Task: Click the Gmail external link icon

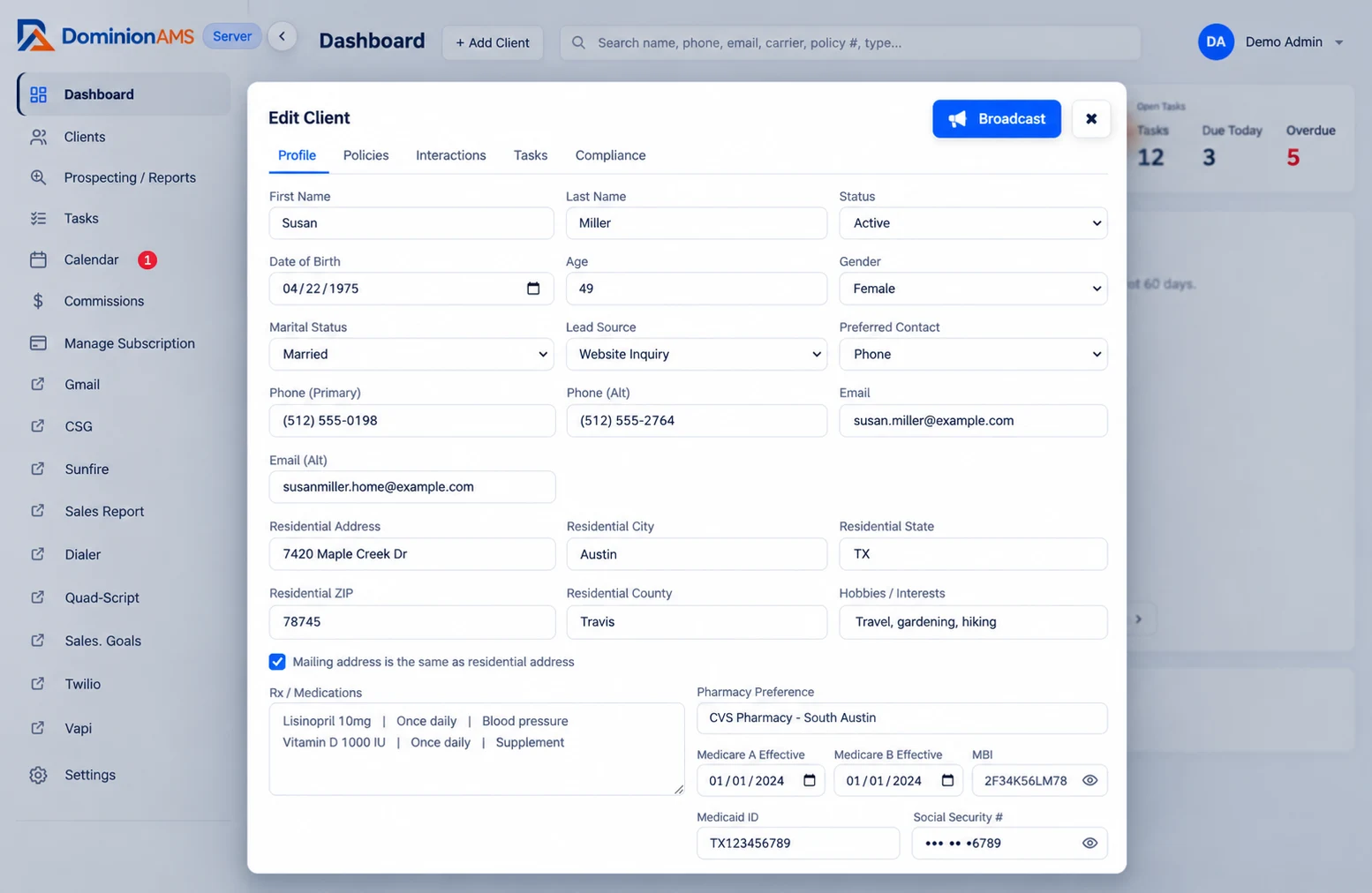Action: [38, 384]
